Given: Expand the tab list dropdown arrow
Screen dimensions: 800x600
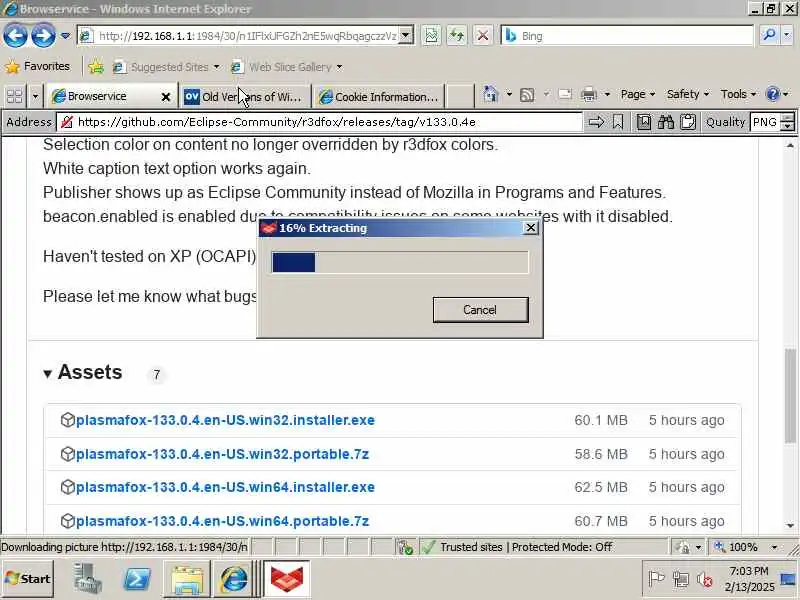Looking at the screenshot, I should [x=35, y=96].
